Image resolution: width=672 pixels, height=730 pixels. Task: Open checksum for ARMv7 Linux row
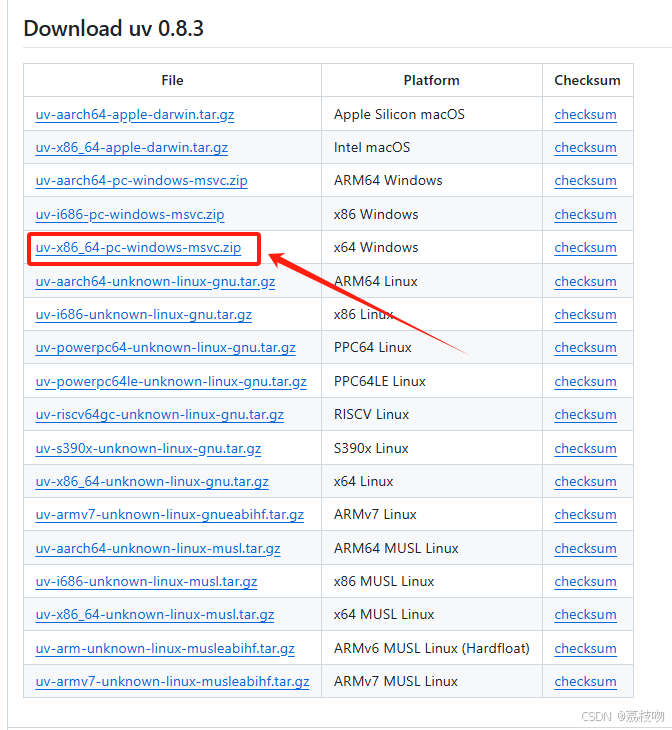(x=585, y=515)
